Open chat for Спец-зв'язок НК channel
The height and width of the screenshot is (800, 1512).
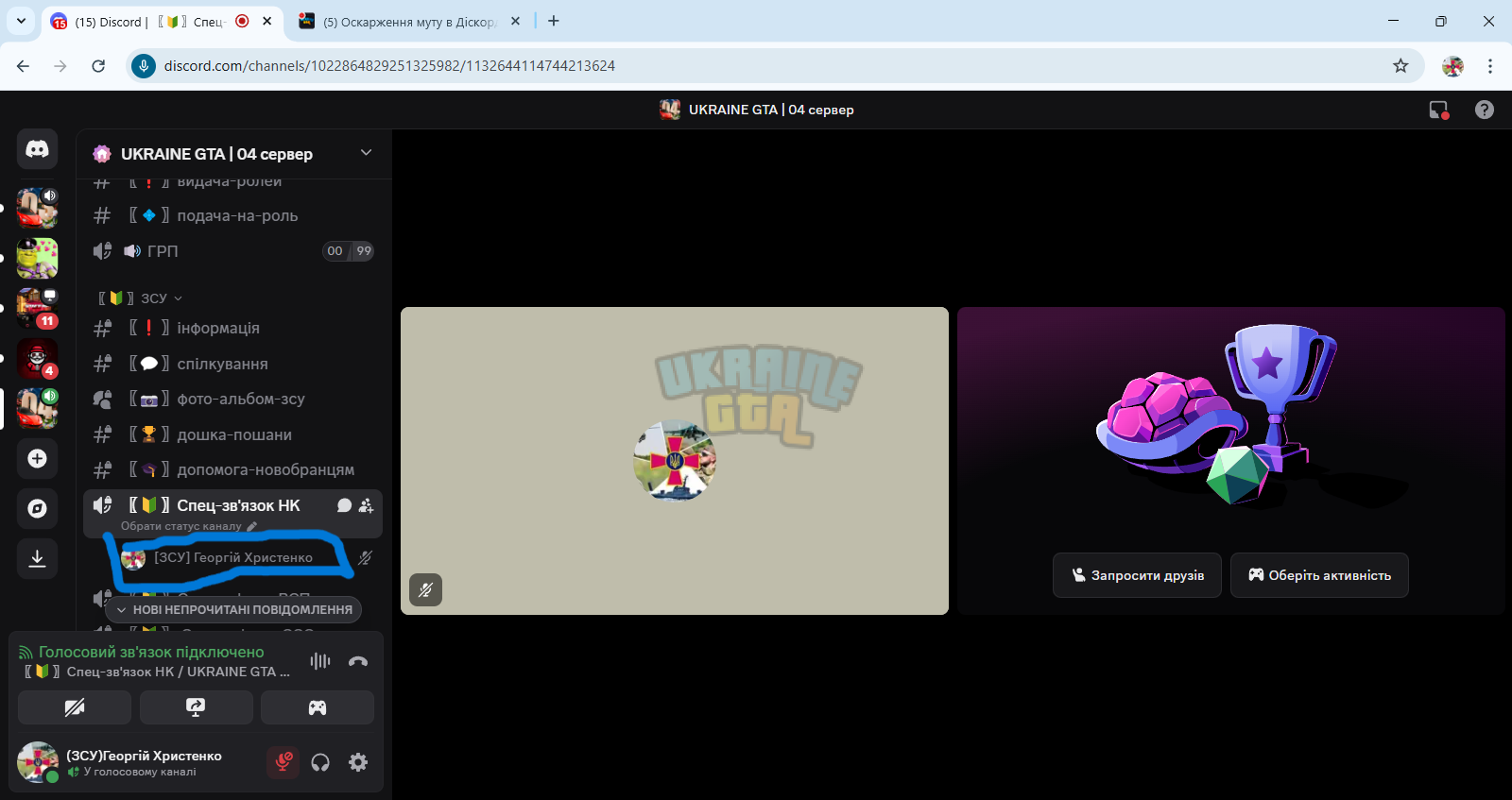[x=344, y=506]
